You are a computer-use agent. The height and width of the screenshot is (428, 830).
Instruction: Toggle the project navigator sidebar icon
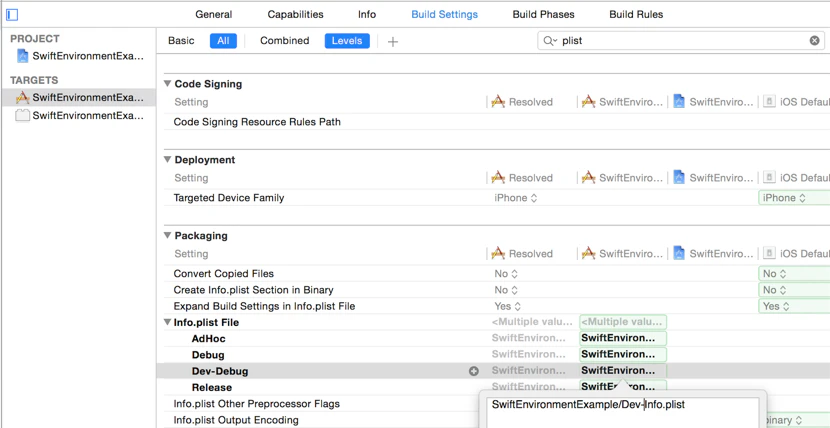coord(12,15)
